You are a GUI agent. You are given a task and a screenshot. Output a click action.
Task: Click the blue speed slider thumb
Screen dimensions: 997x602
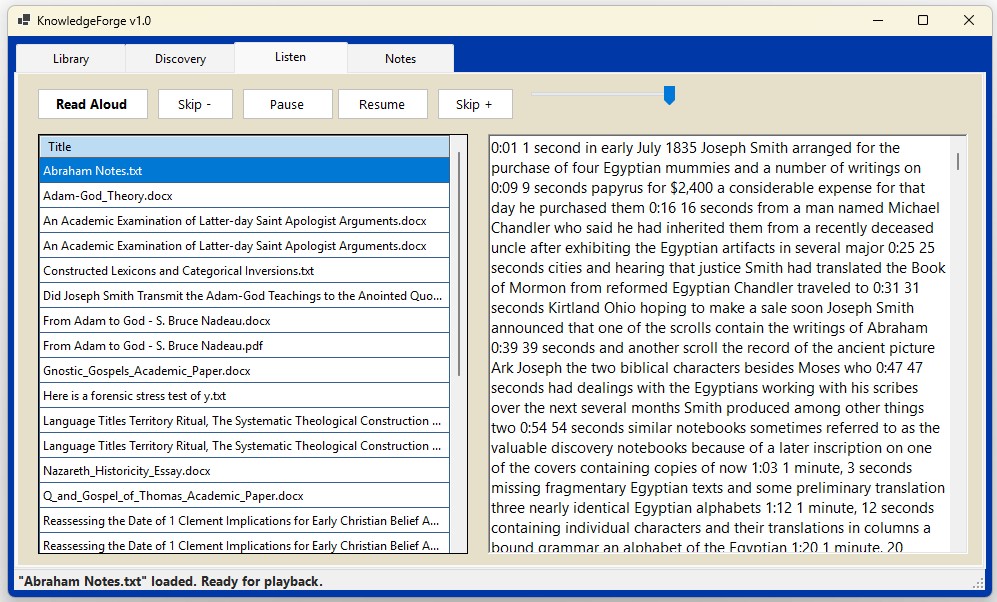(x=669, y=95)
